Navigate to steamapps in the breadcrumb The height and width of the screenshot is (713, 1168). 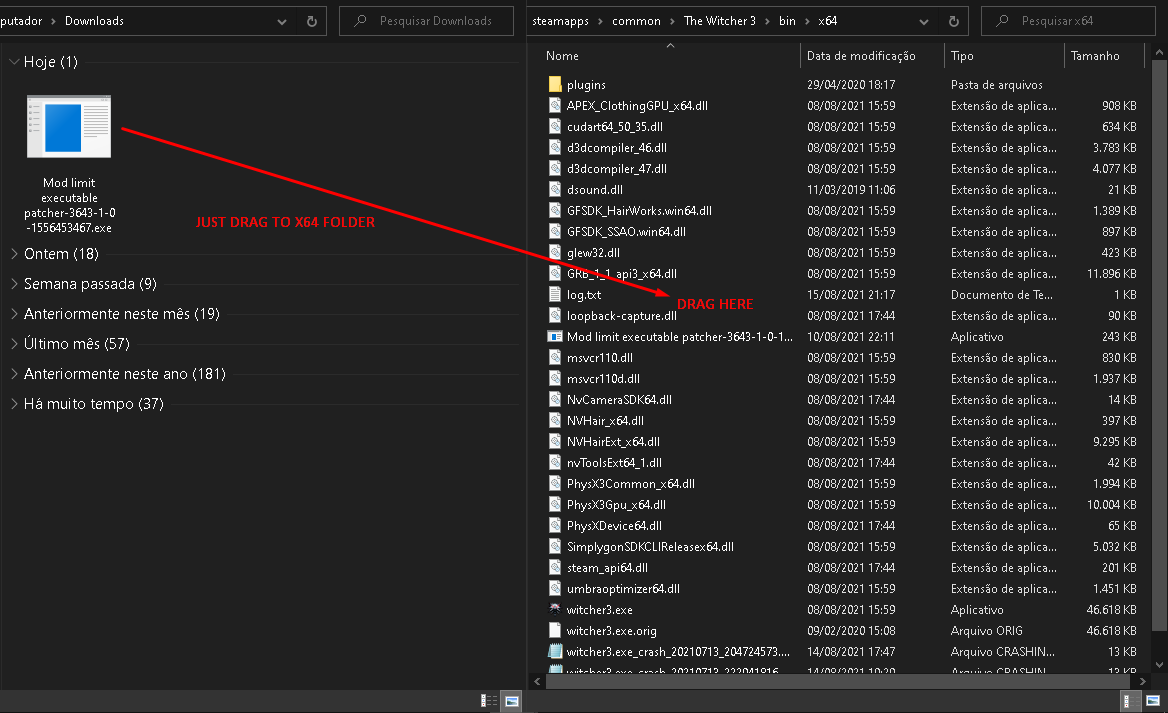click(x=560, y=21)
